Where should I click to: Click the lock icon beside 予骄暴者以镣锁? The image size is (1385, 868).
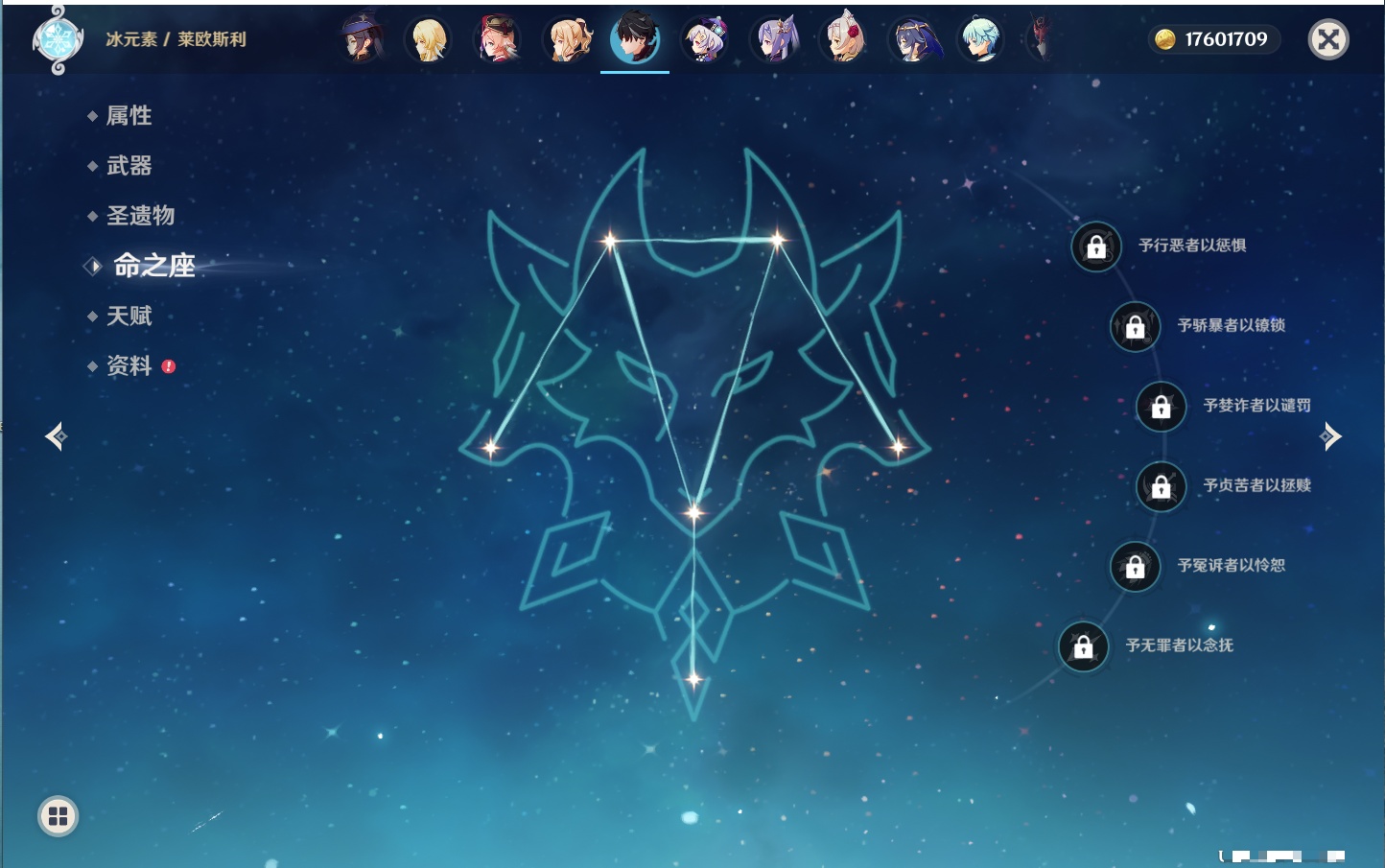(1136, 326)
